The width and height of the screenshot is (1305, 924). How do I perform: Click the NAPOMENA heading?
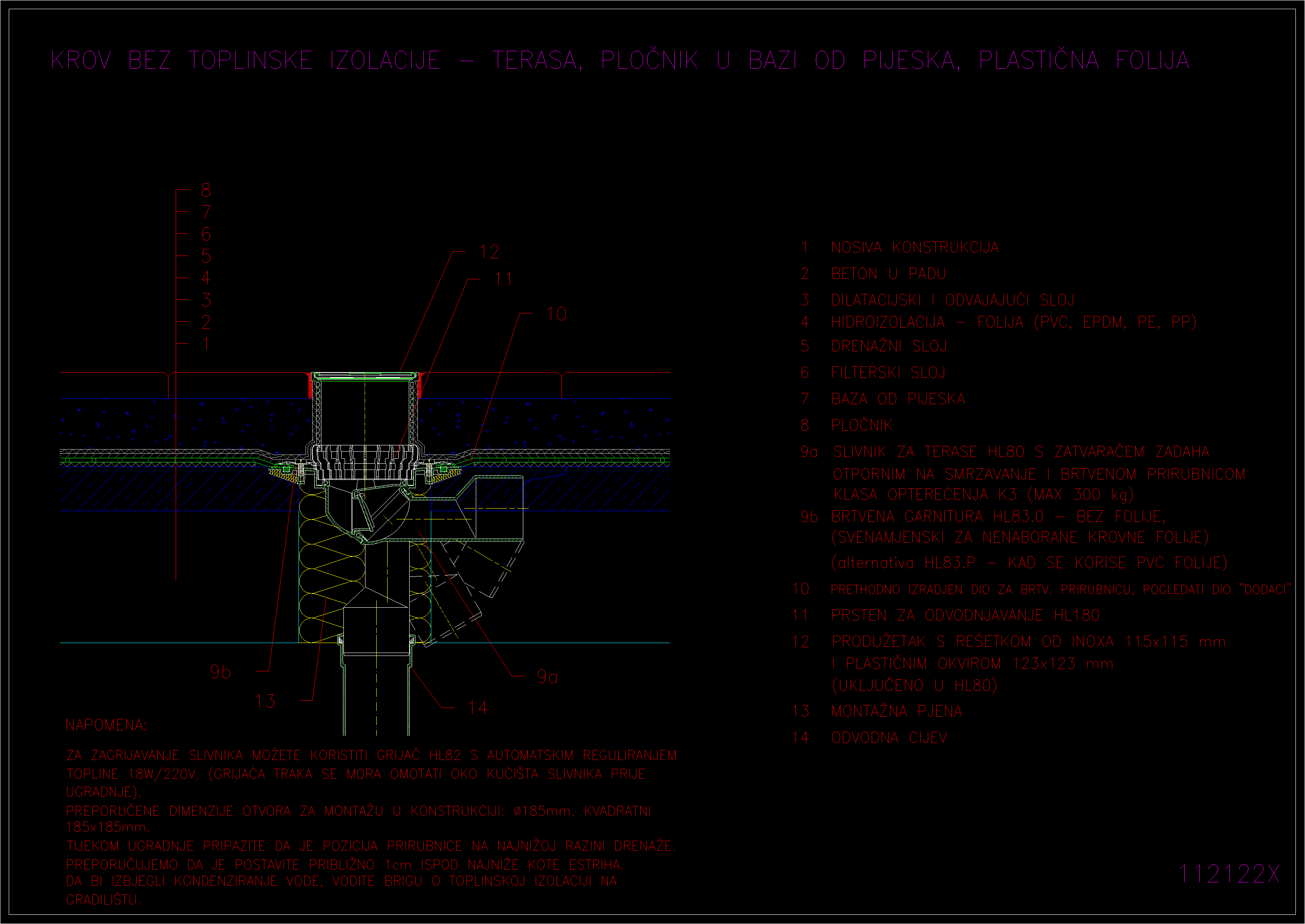click(x=106, y=725)
